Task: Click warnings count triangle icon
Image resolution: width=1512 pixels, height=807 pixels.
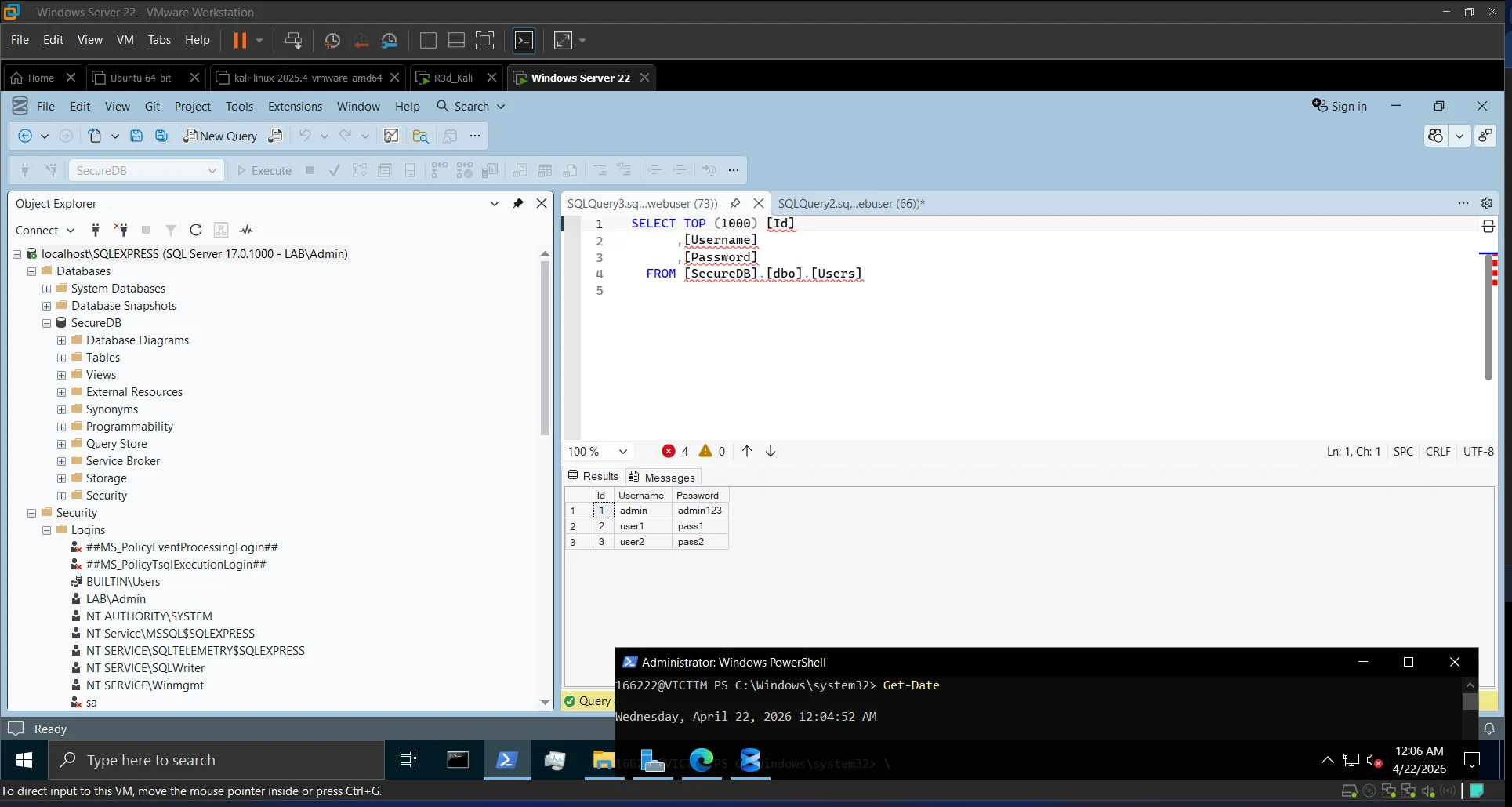Action: (x=705, y=451)
